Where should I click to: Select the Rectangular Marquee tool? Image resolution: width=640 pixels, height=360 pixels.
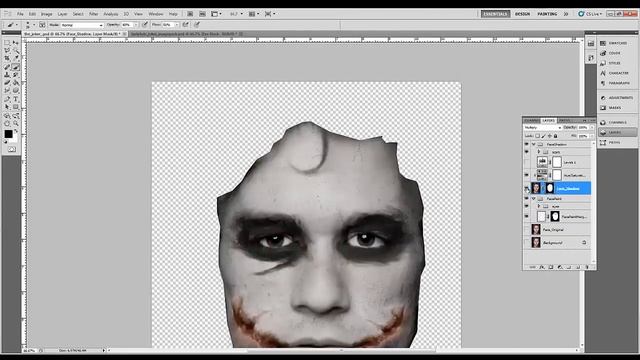[x=7, y=42]
